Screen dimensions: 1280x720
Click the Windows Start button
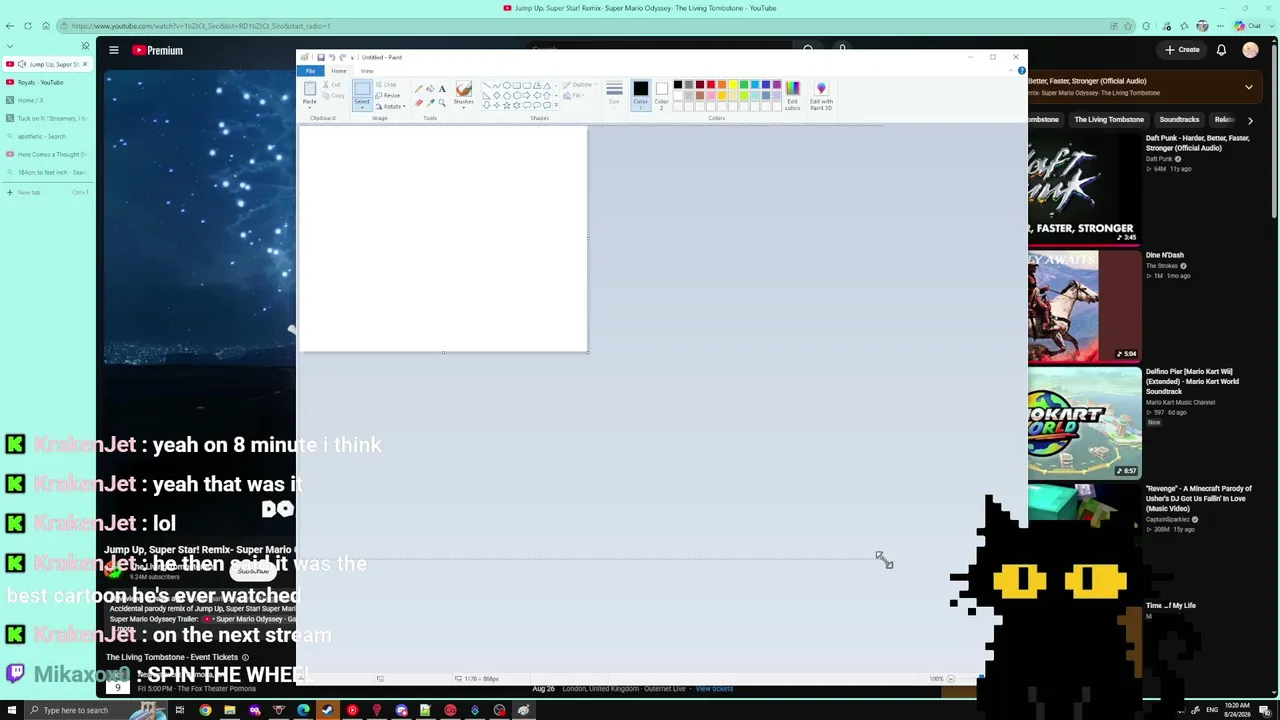[11, 710]
